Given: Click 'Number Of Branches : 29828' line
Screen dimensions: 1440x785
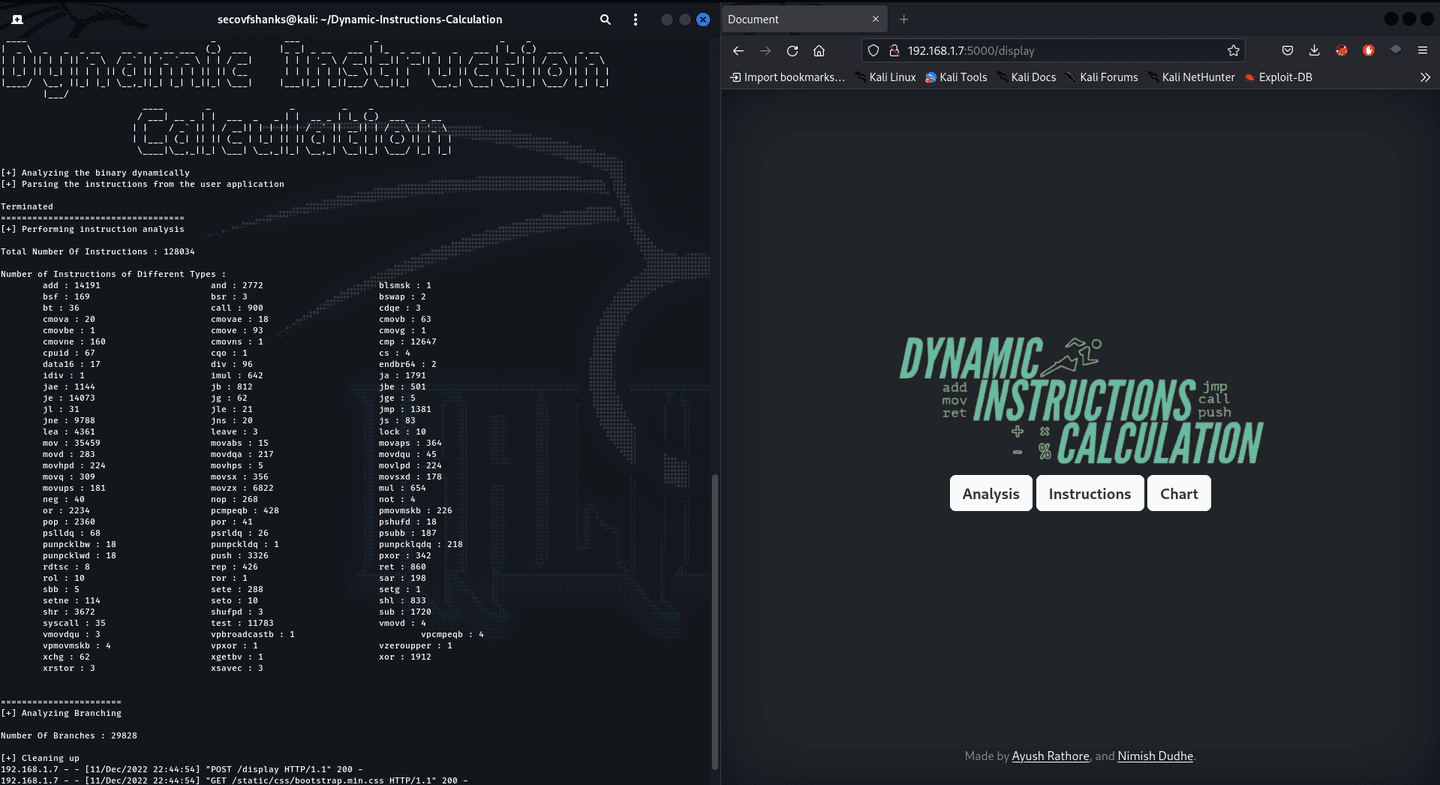Looking at the screenshot, I should coord(69,735).
